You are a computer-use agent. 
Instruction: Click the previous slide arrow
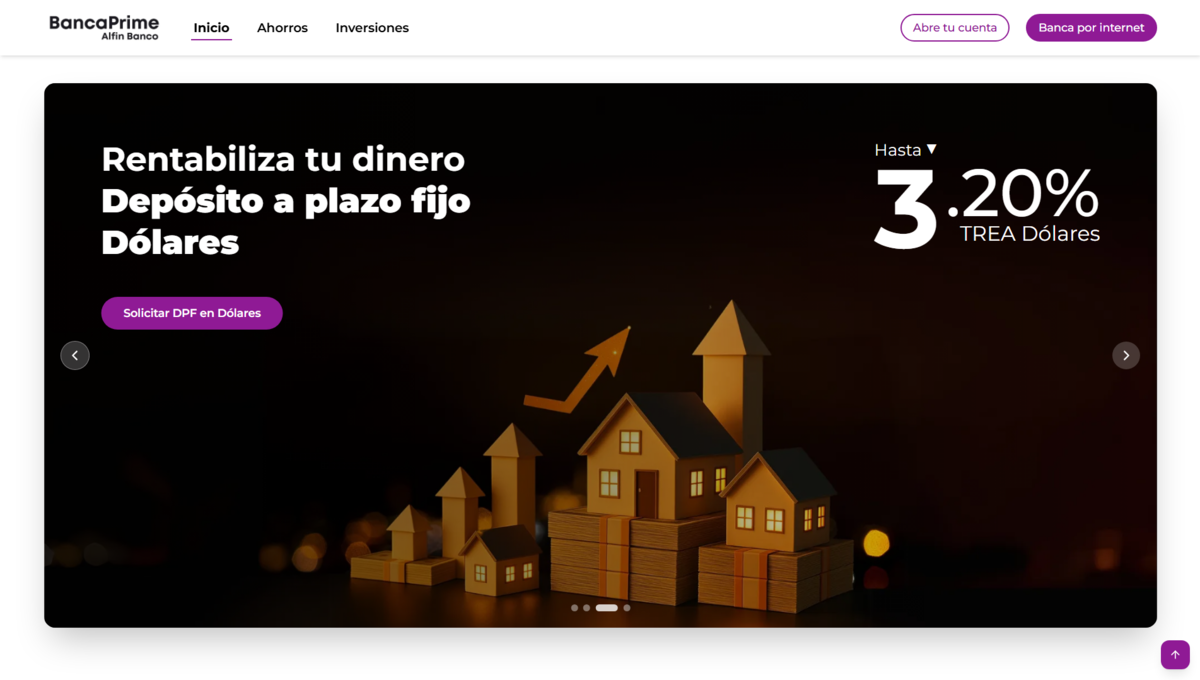pos(75,355)
